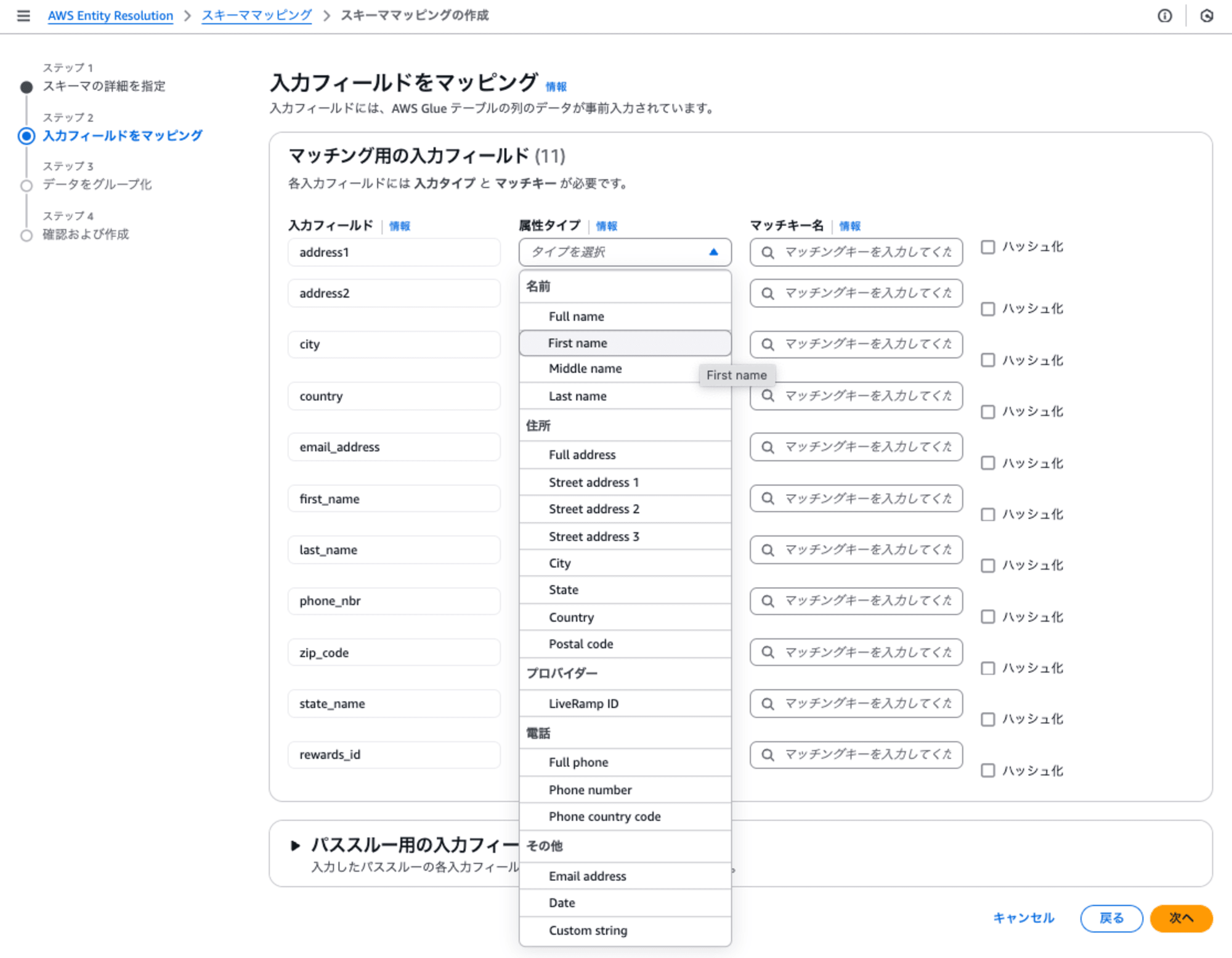
Task: Click the info circle icon in header
Action: click(x=1164, y=16)
